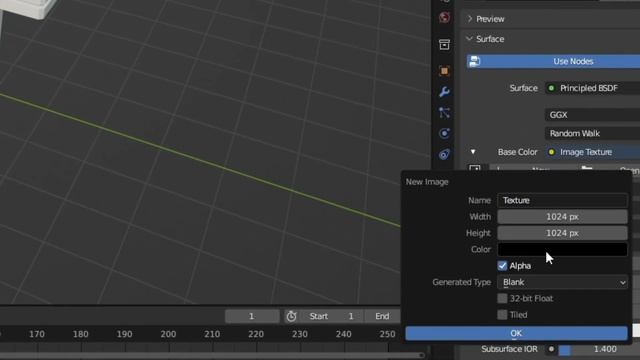Click frame 230 on the timeline ruler

tap(300, 334)
